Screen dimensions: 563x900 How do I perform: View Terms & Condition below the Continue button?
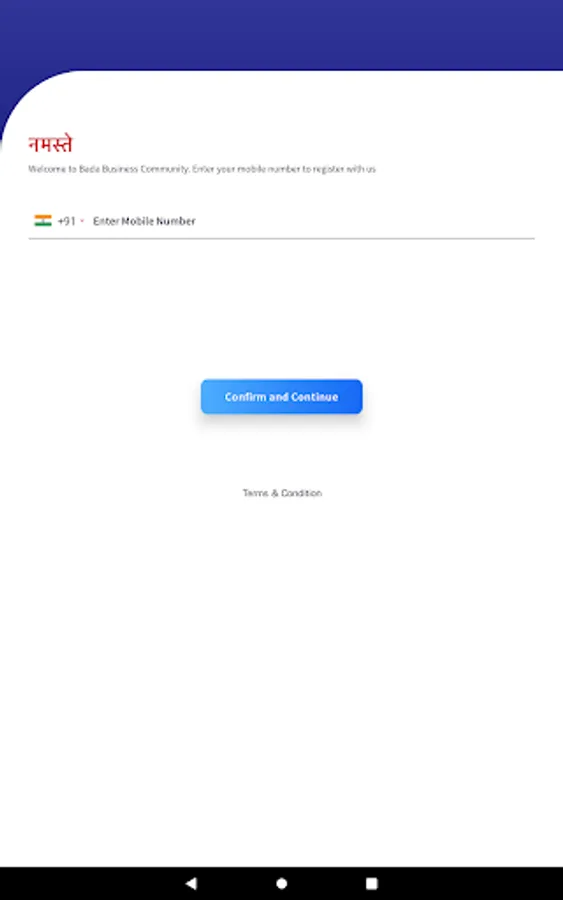[x=282, y=493]
